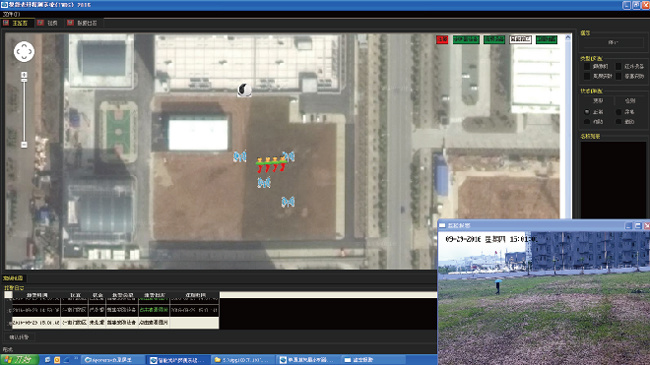Click the zoom-out minus button on map
The width and height of the screenshot is (650, 365).
point(24,145)
